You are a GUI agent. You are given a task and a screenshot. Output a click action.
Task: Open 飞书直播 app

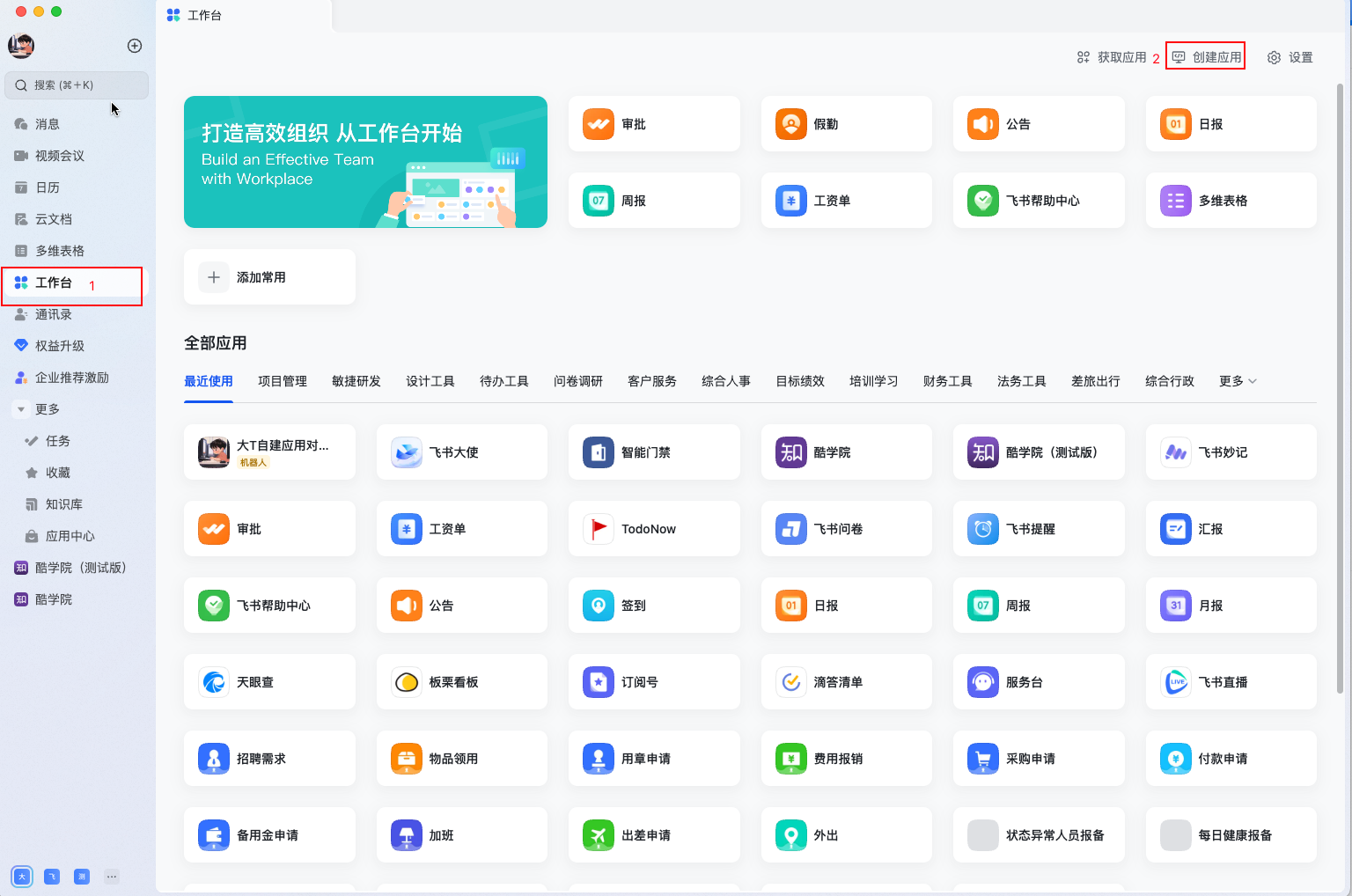click(x=1231, y=682)
